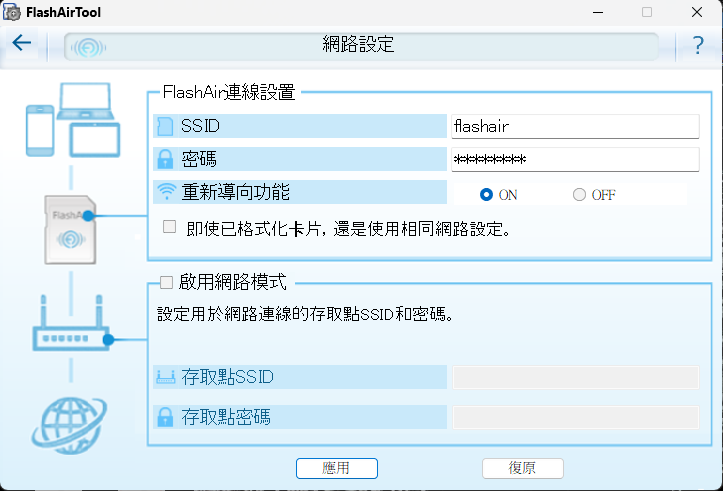
Task: Click the 復原 restore button
Action: (522, 468)
